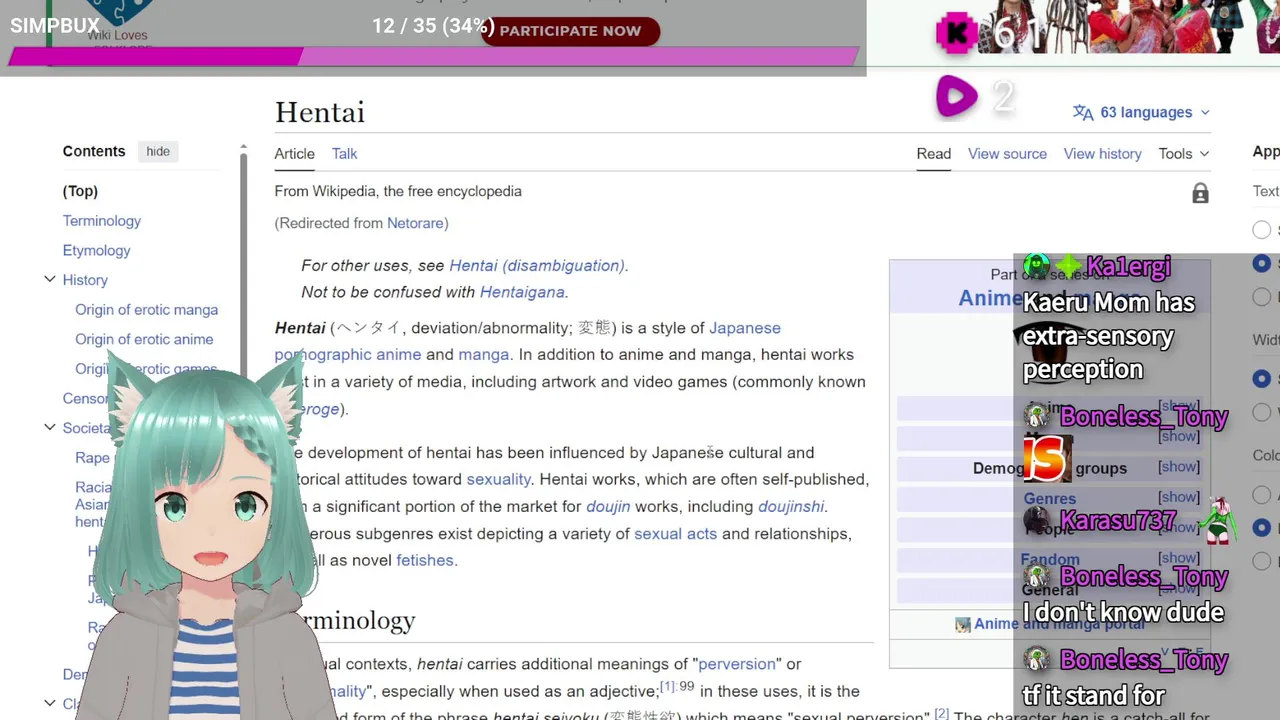Collapse the Societal section chevron in Contents
This screenshot has width=1280, height=720.
(50, 428)
